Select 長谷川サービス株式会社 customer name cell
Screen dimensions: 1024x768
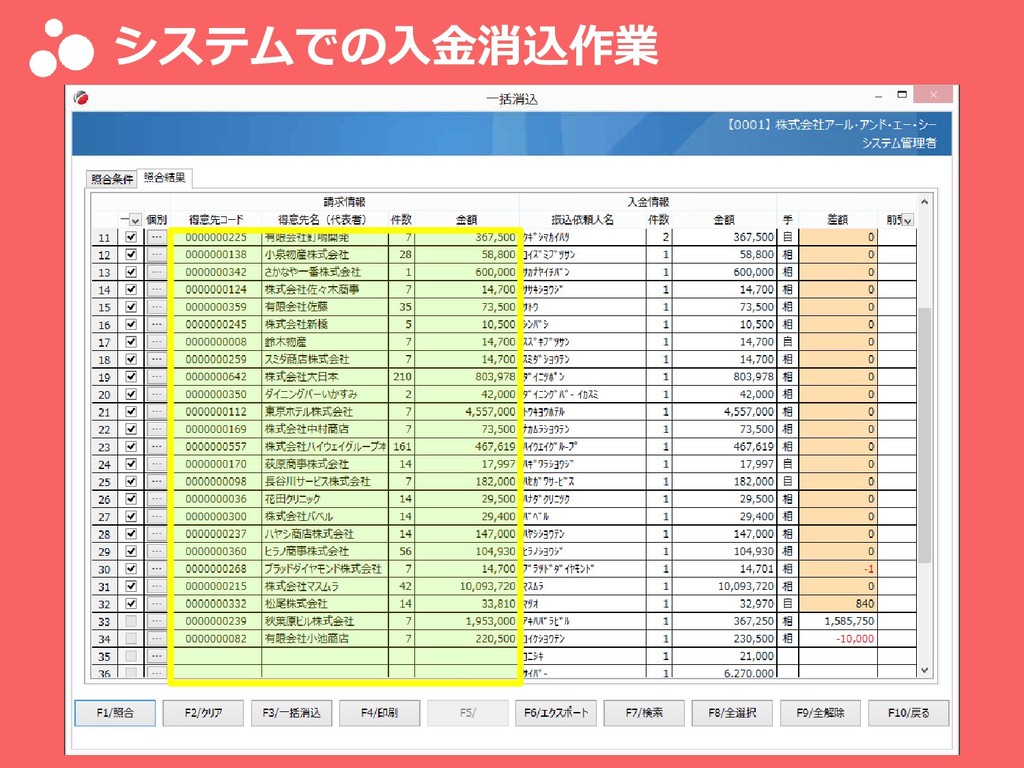point(325,481)
